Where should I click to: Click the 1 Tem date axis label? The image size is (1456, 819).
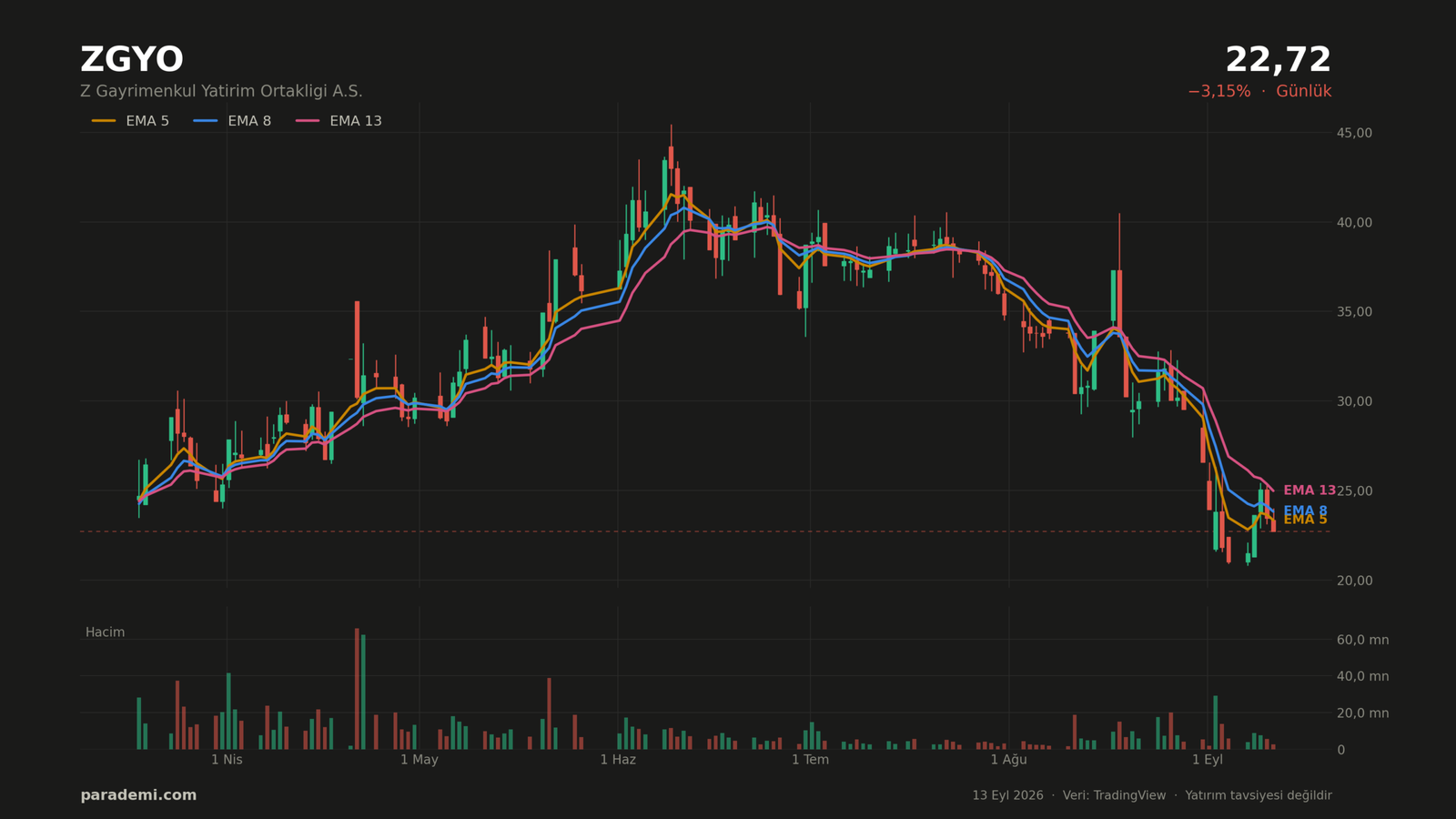810,760
